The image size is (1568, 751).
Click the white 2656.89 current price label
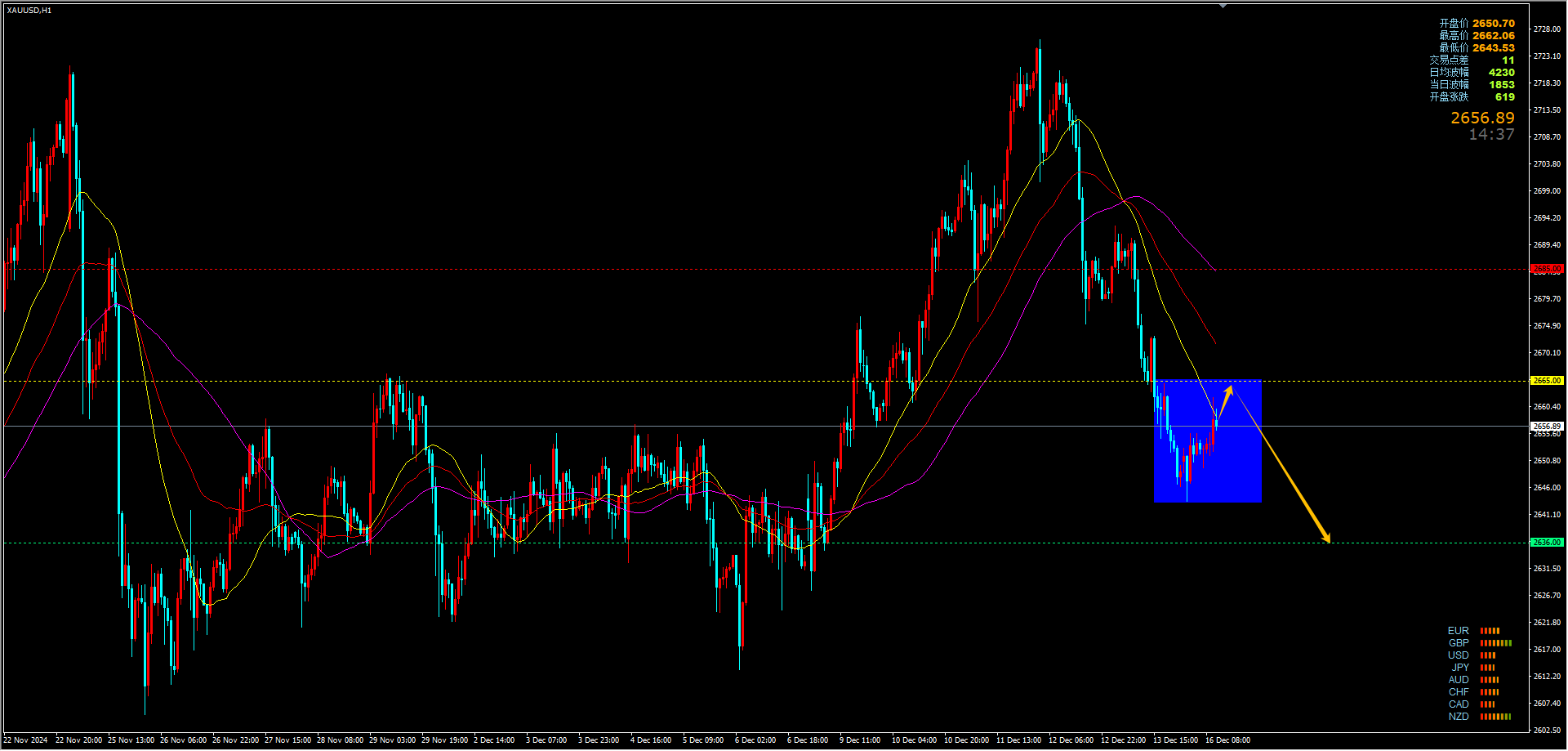pos(1547,427)
